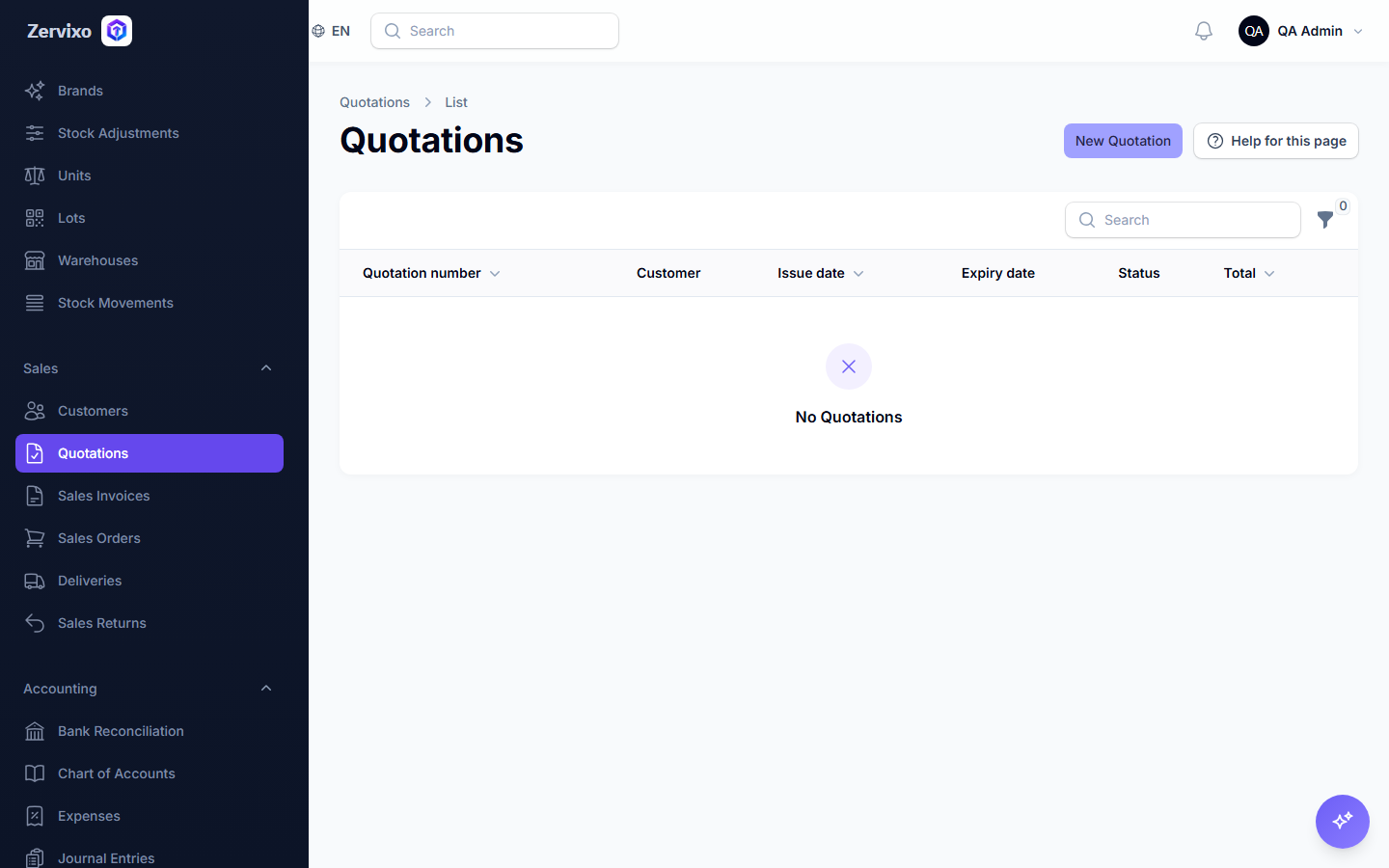1389x868 pixels.
Task: Click the Sales Orders cart icon
Action: pos(35,538)
